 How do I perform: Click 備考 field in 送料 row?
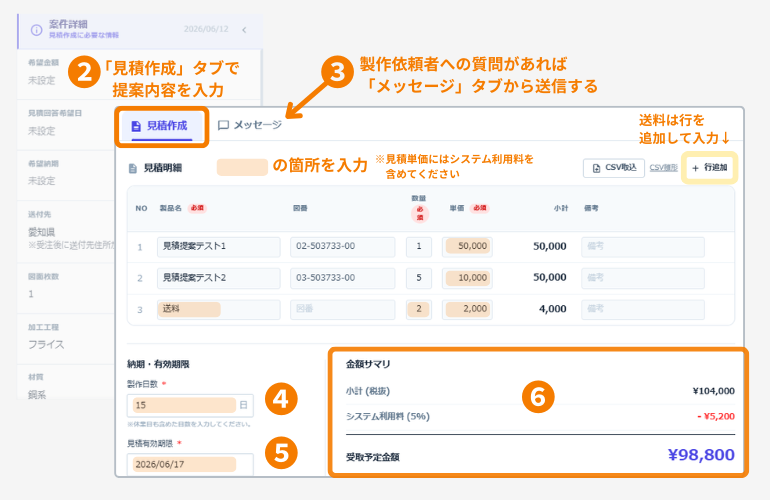(x=643, y=309)
